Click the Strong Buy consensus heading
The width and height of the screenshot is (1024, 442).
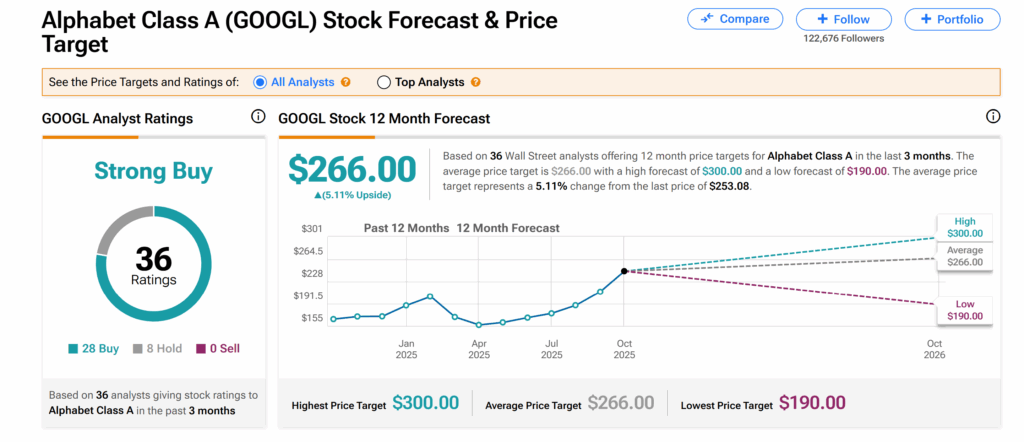(x=153, y=172)
